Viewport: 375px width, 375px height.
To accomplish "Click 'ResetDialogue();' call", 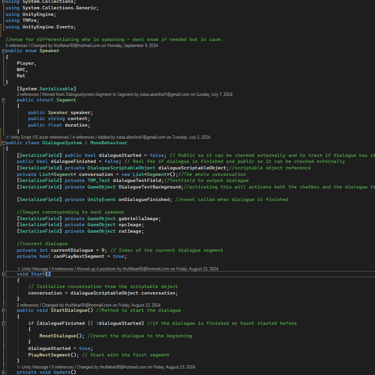I will (x=61, y=336).
